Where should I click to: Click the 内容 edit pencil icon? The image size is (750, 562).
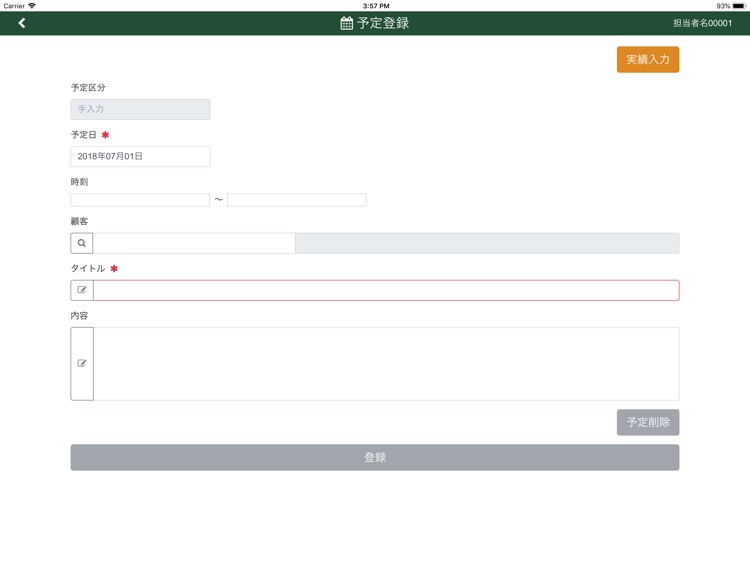coord(82,364)
